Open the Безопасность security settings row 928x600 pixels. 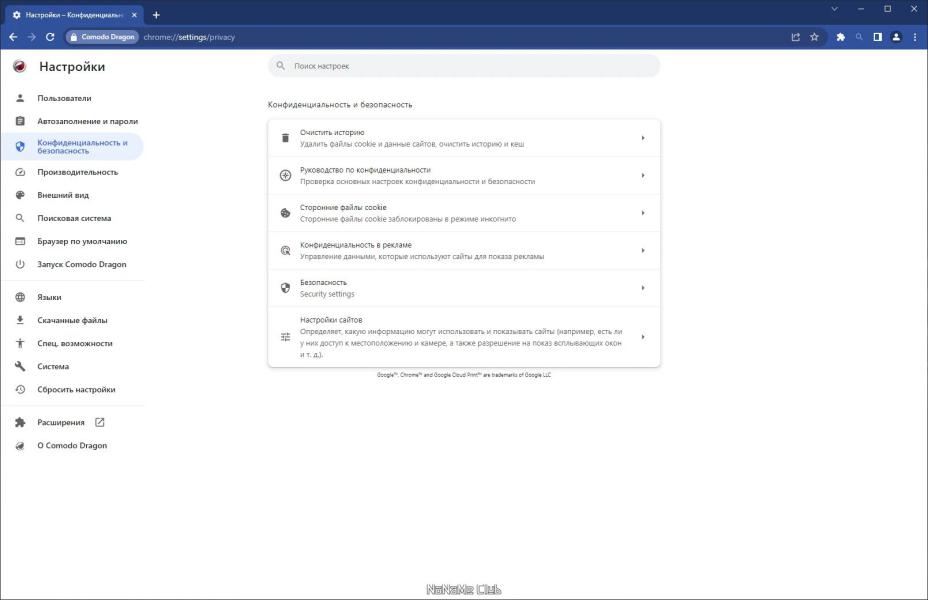tap(464, 288)
